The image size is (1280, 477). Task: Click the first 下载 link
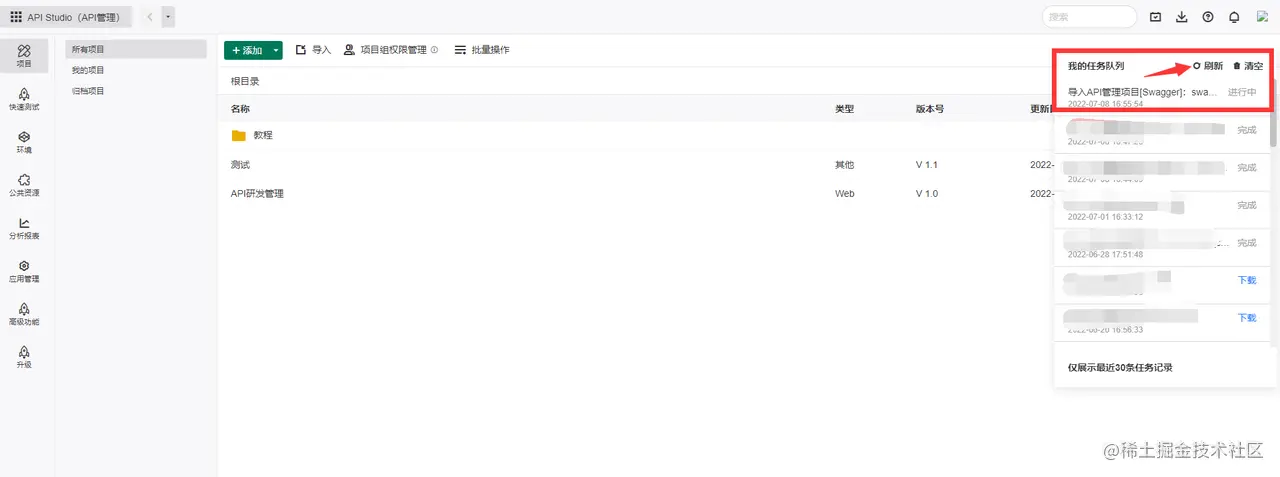coord(1247,280)
